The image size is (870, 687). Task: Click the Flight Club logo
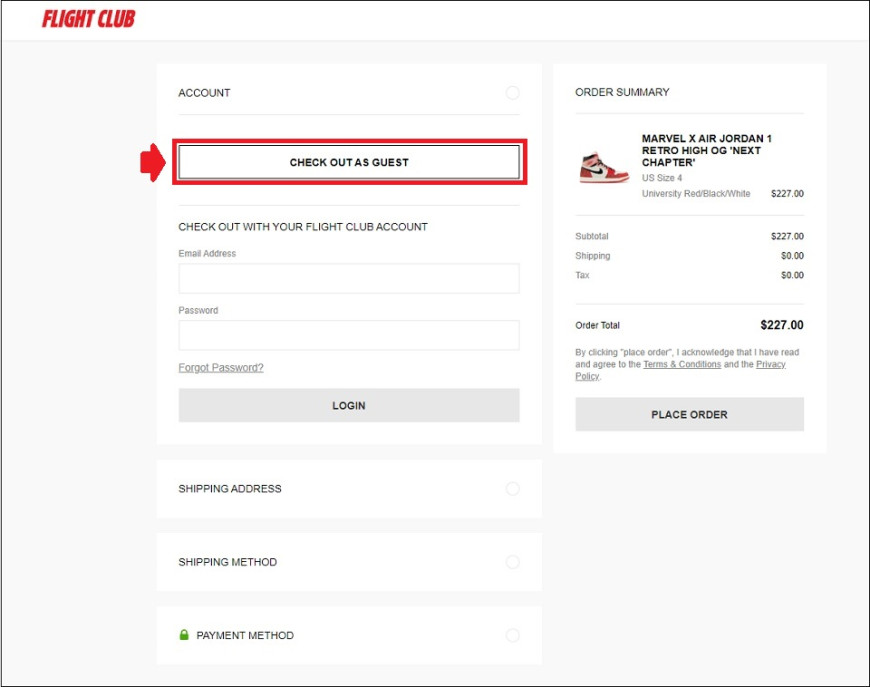88,19
